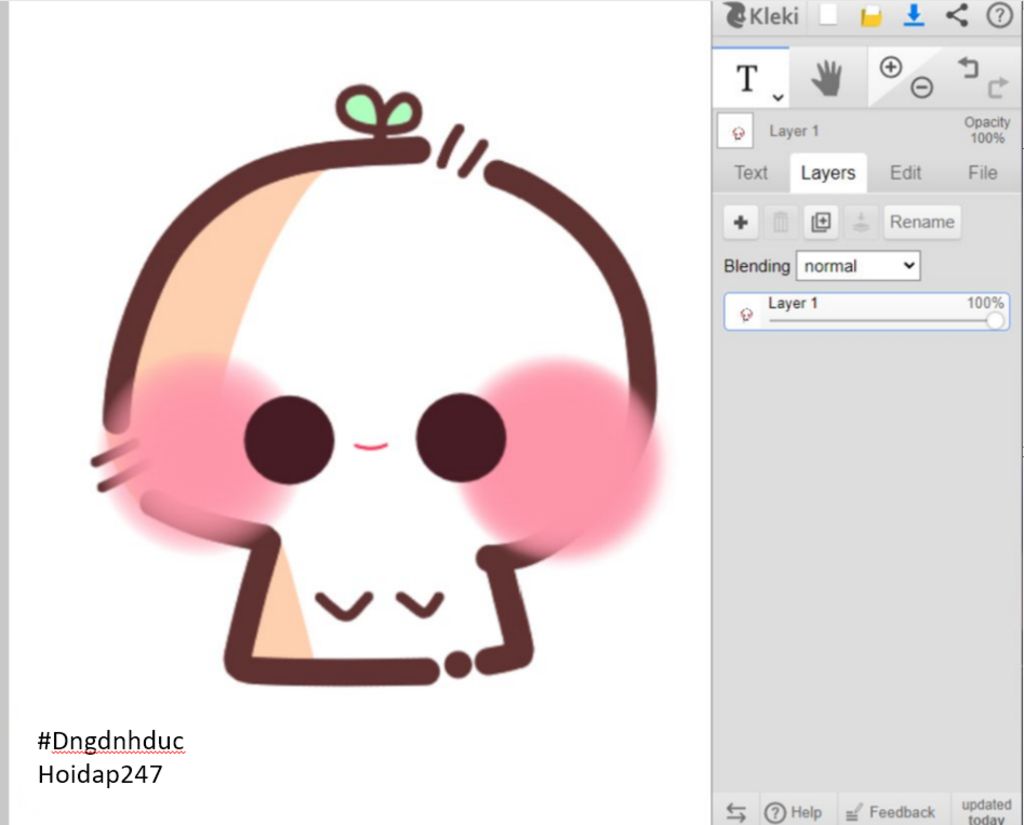Open help question mark icon at top
Image resolution: width=1024 pixels, height=825 pixels.
(999, 15)
